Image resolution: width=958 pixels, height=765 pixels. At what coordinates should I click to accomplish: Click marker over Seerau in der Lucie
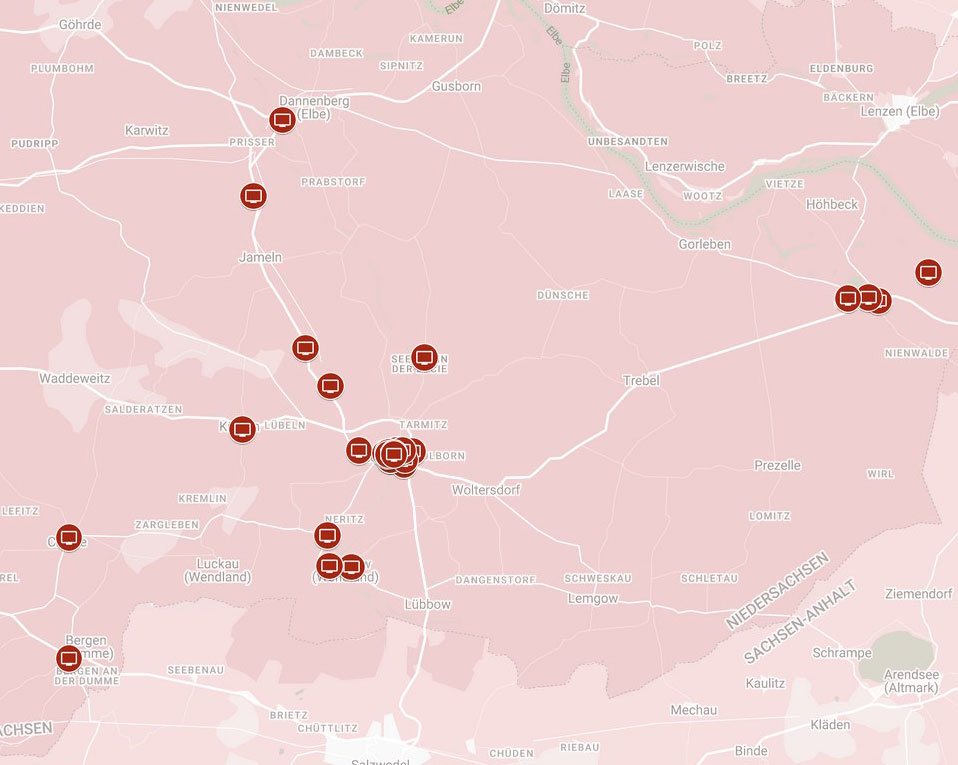coord(424,357)
